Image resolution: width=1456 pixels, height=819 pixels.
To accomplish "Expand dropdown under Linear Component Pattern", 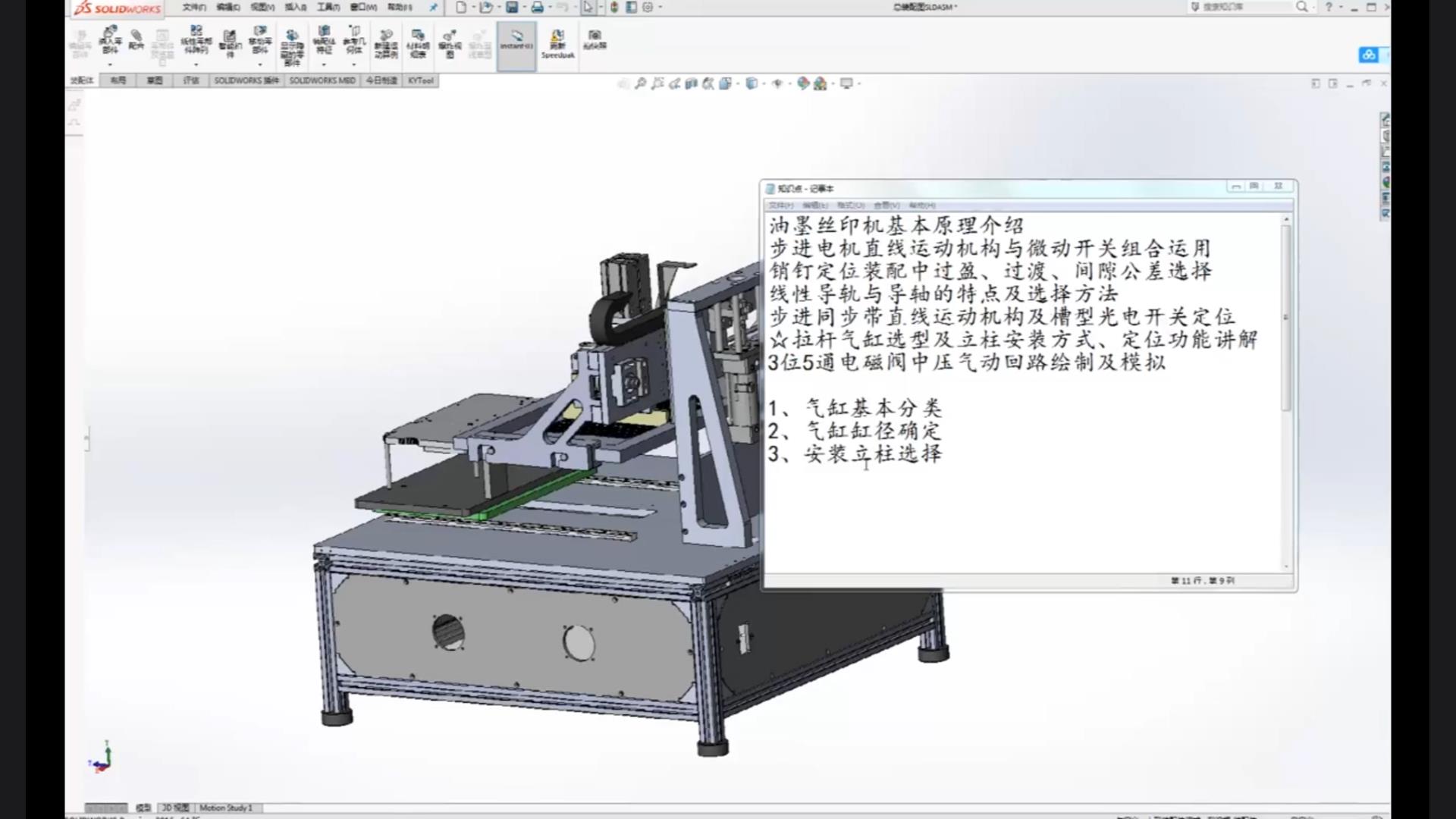I will (196, 65).
